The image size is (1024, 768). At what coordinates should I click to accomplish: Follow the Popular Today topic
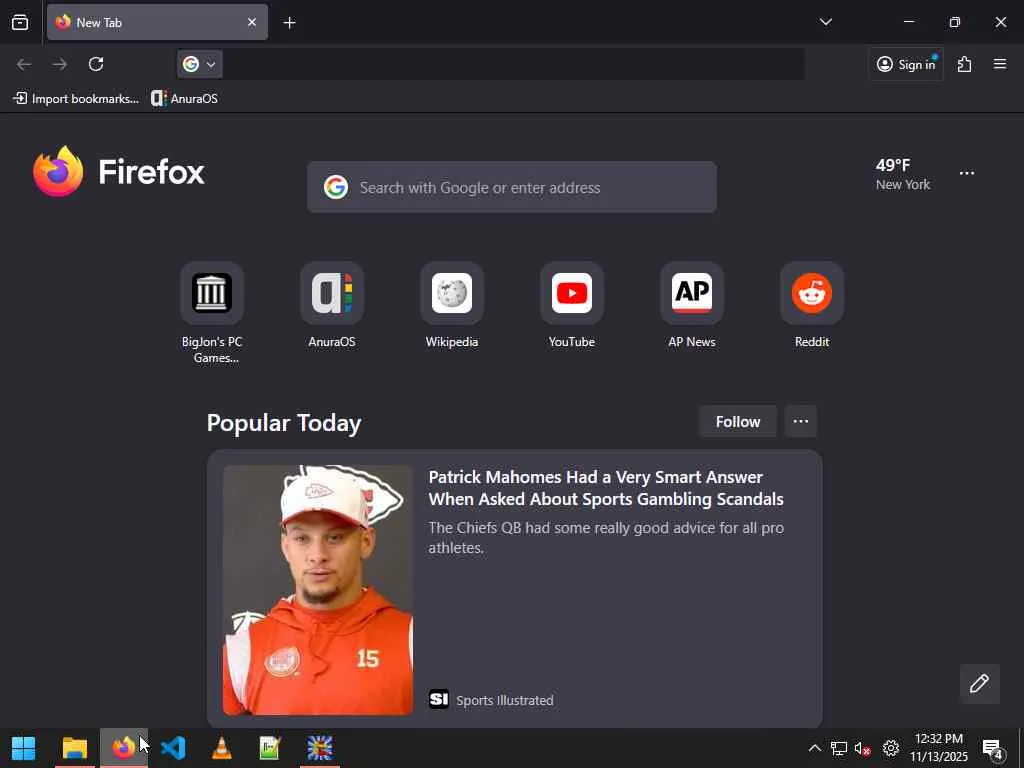737,422
